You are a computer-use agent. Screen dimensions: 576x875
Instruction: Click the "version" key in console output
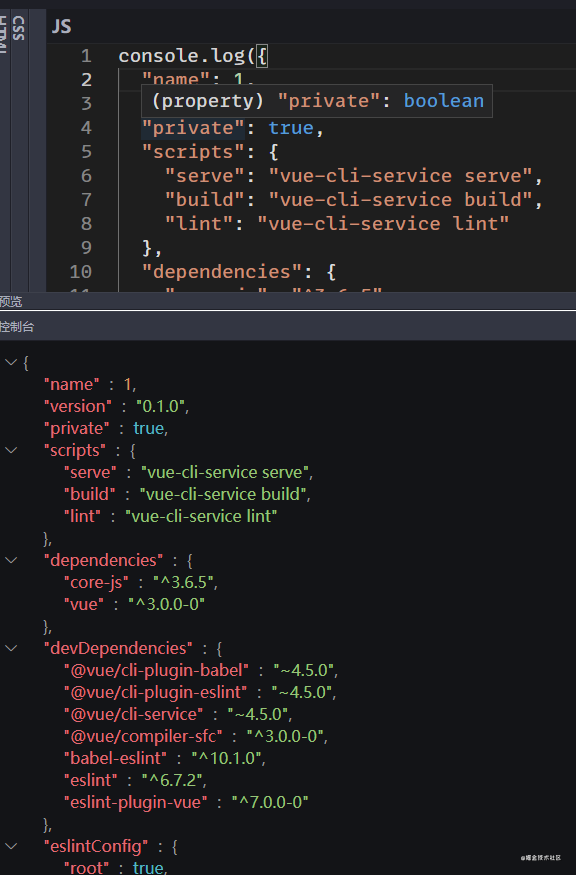78,406
